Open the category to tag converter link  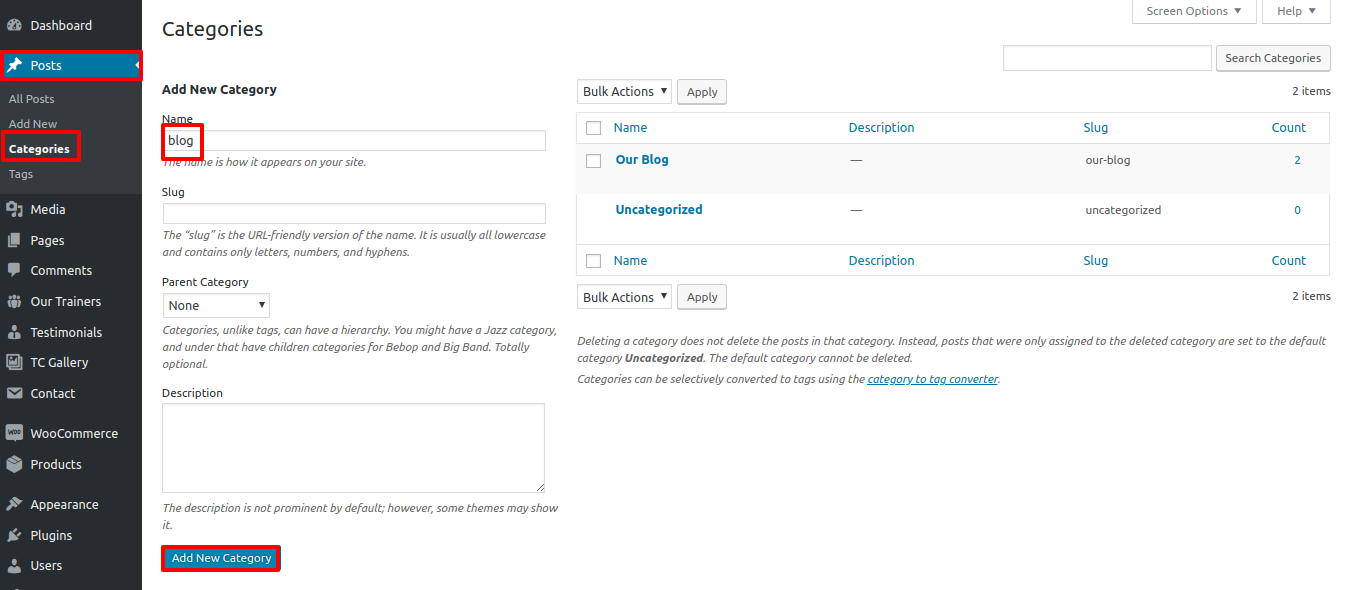tap(932, 379)
